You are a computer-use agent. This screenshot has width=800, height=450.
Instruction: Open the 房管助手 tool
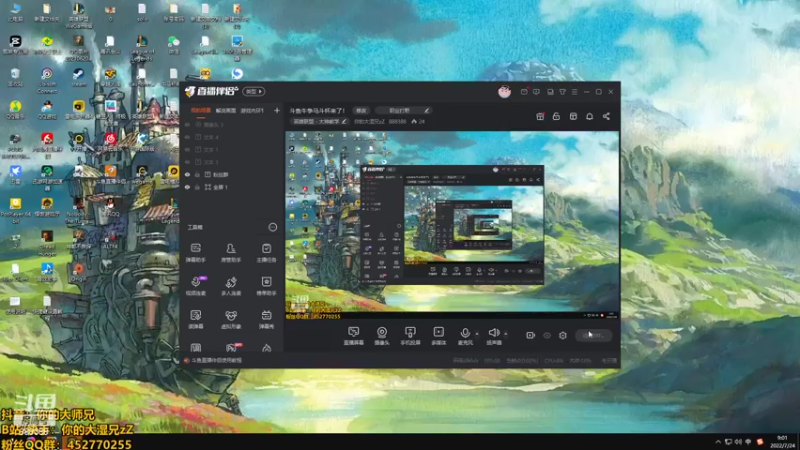231,253
